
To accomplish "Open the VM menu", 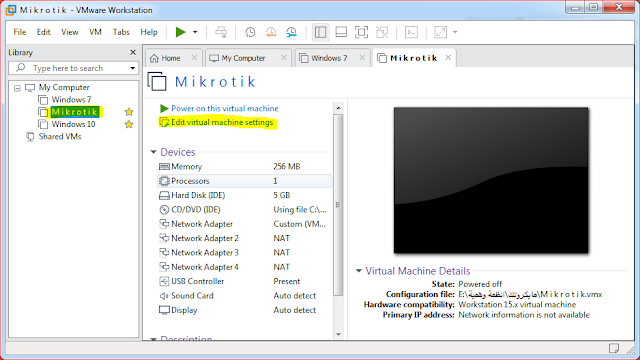I will pyautogui.click(x=95, y=32).
